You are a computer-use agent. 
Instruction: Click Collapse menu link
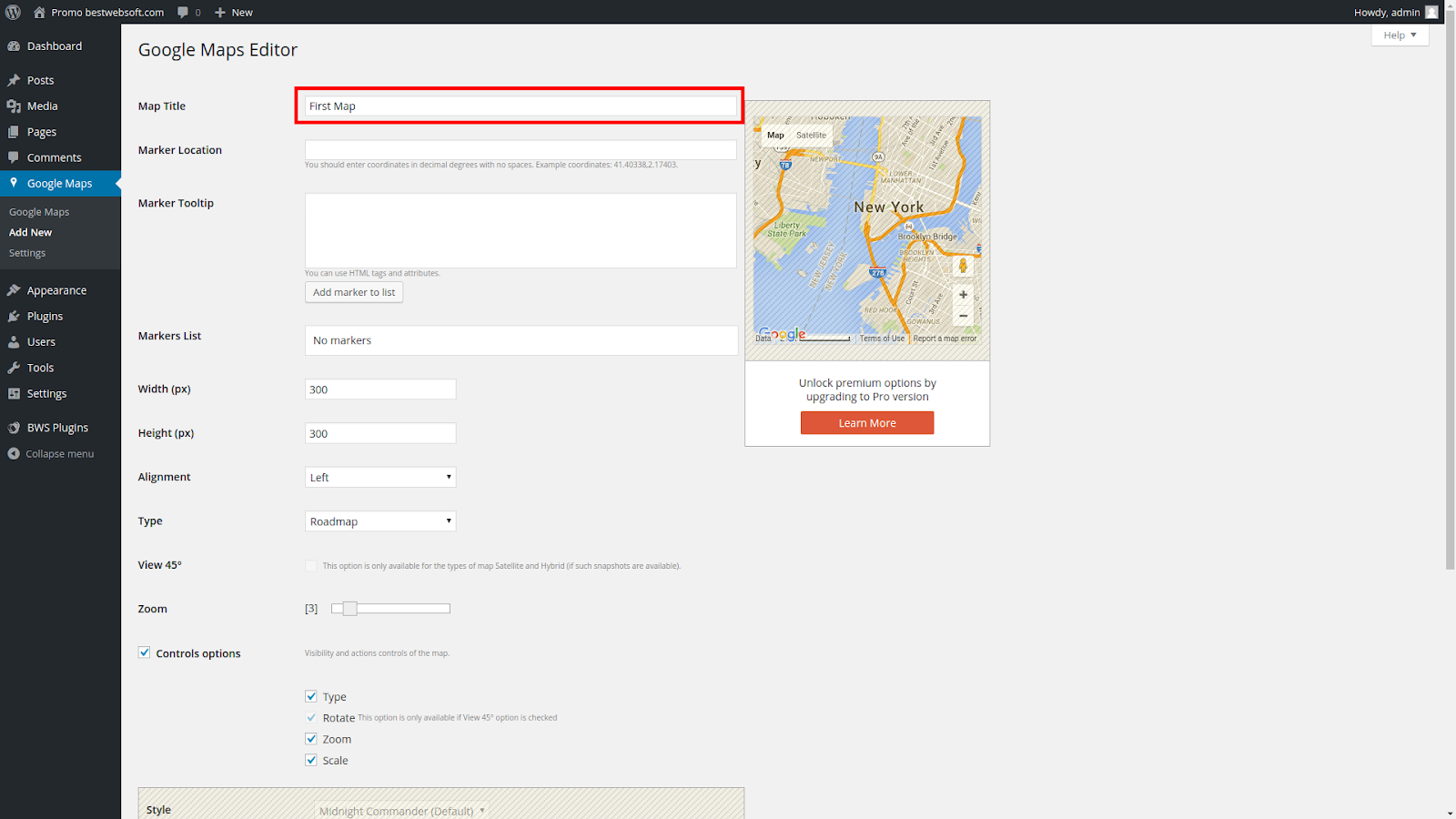point(60,454)
